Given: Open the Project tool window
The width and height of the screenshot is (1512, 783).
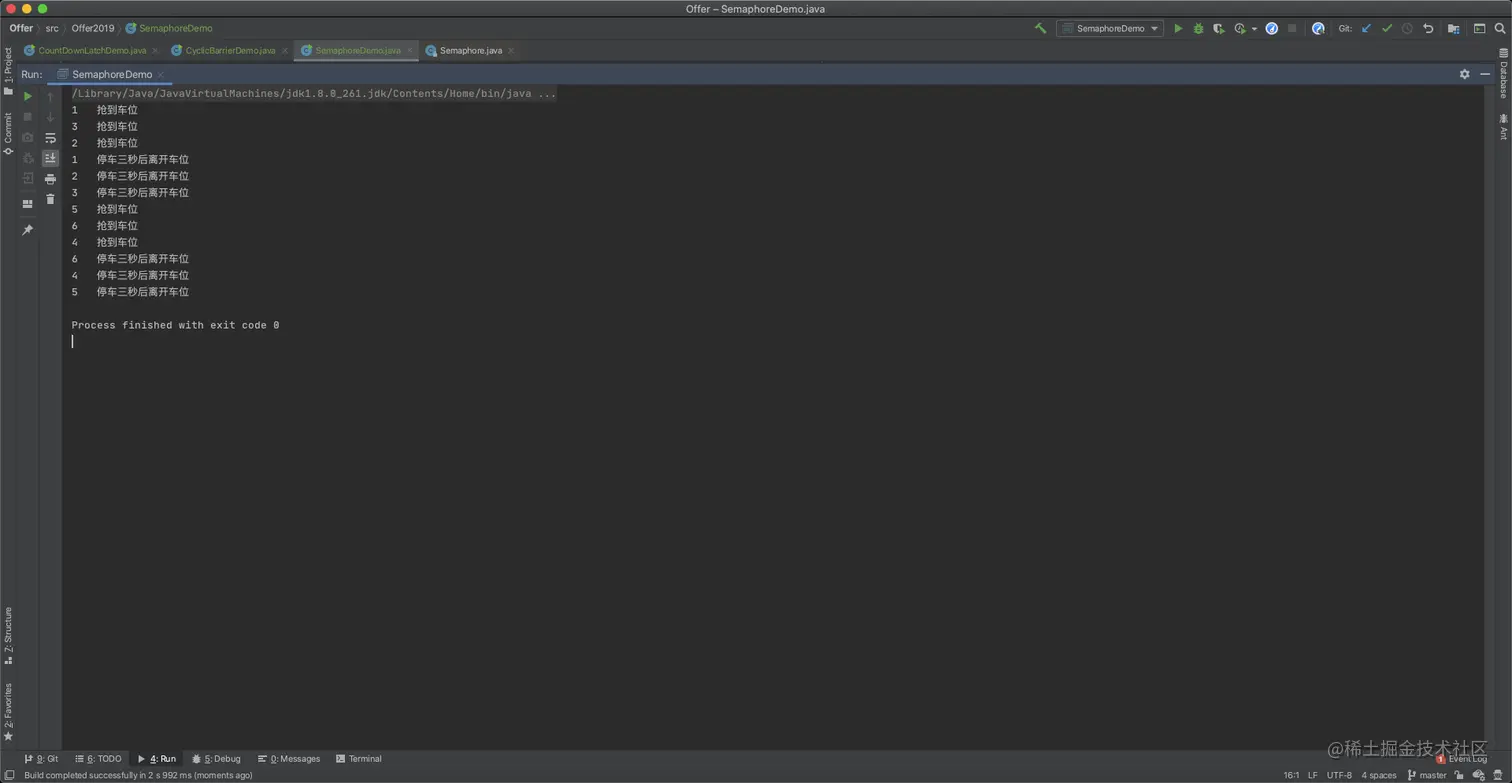Looking at the screenshot, I should [x=8, y=71].
